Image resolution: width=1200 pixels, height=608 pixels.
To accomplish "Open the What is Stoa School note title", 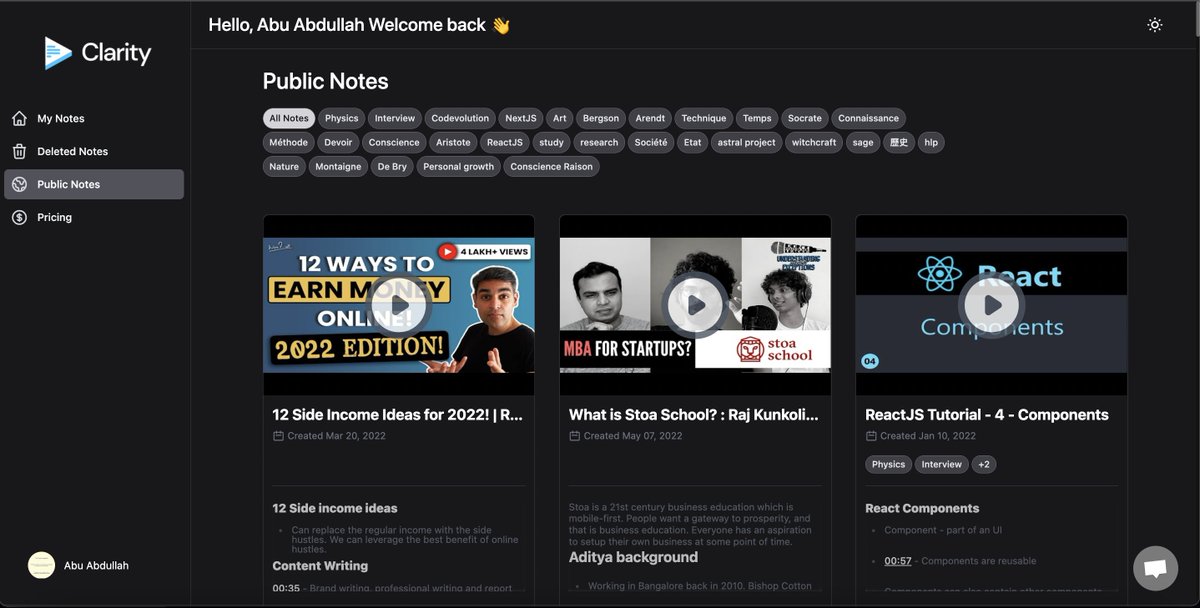I will click(694, 415).
